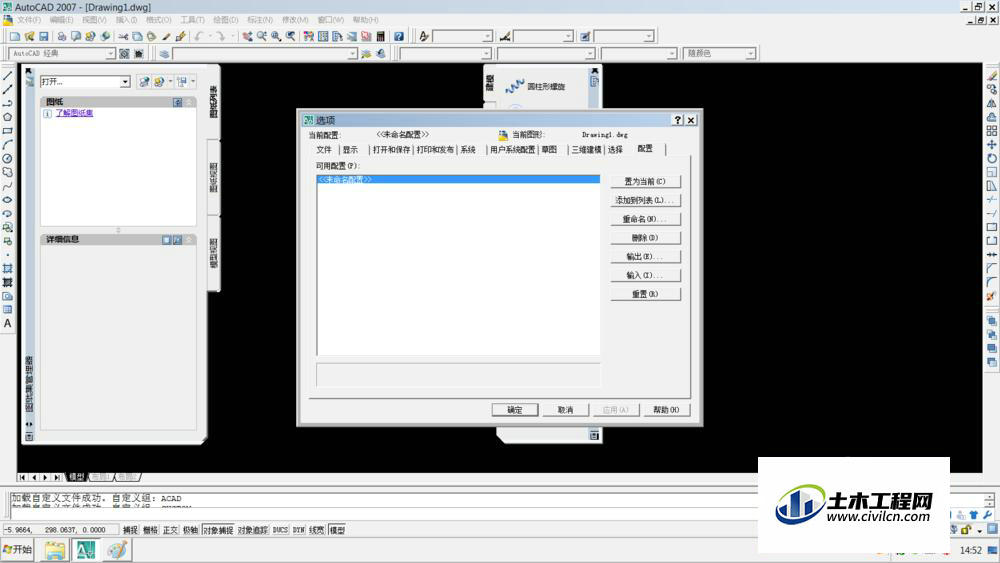The height and width of the screenshot is (563, 1000).
Task: Select the Erase modify tool
Action: (992, 75)
